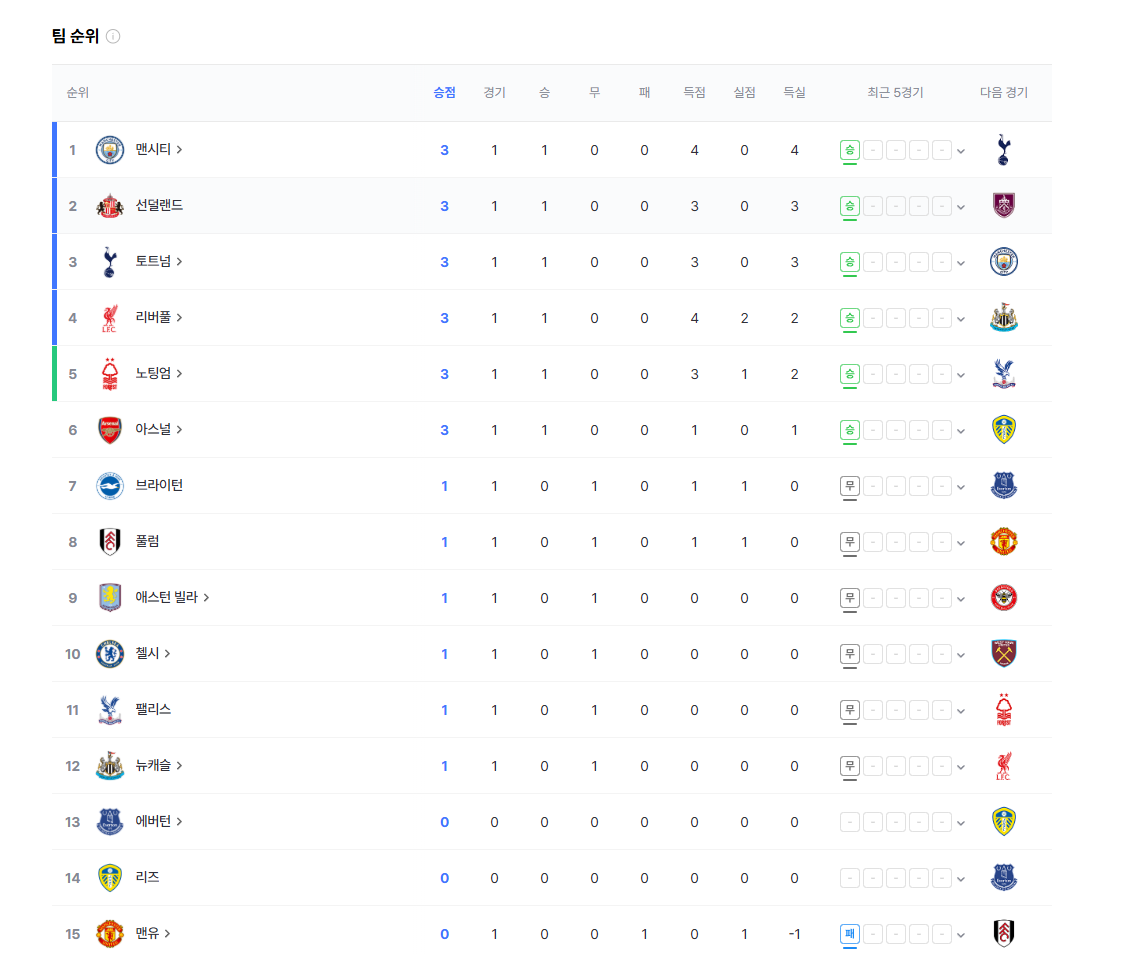Expand recent matches chevron for 리버풀

(961, 319)
